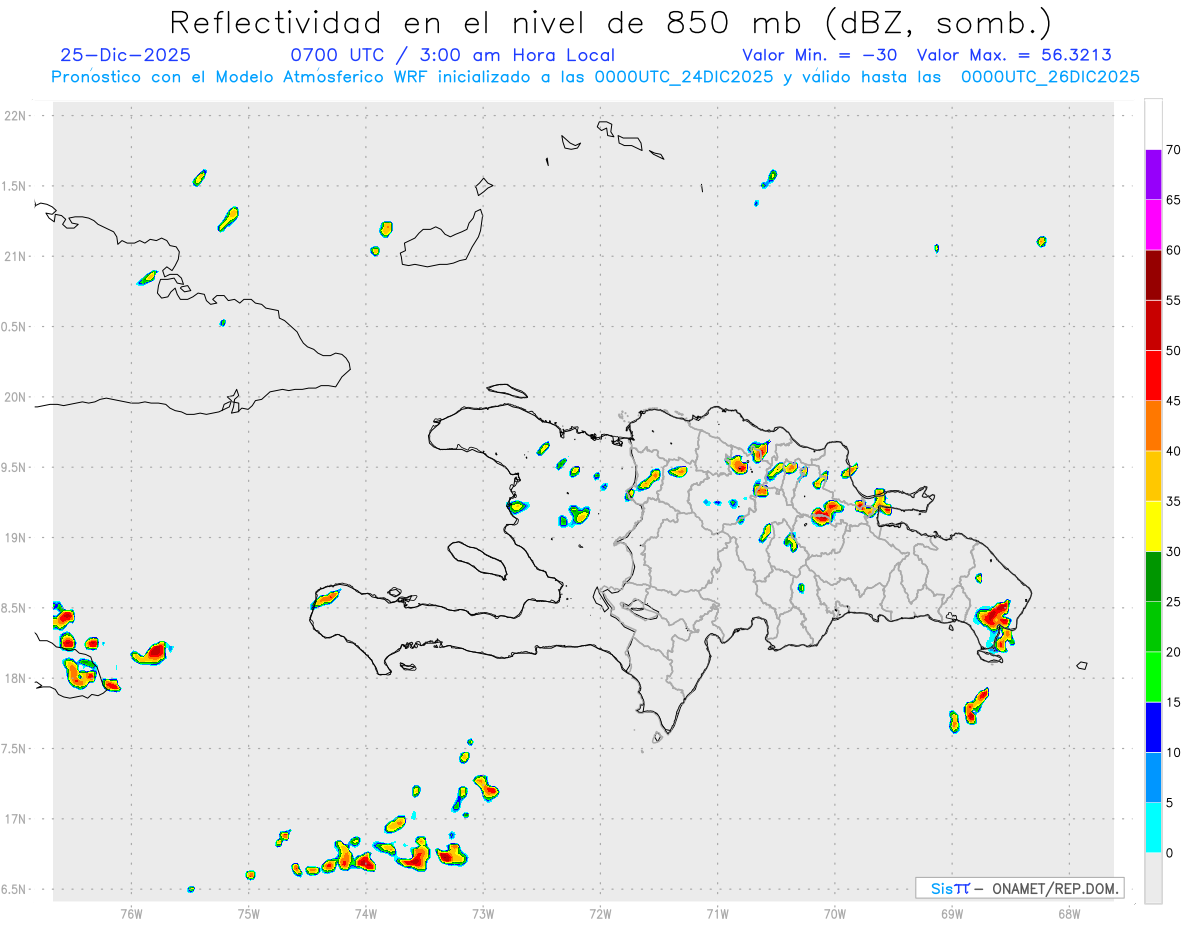The height and width of the screenshot is (927, 1200).
Task: Click the 'Valor Min. = -30' readout
Action: 820,55
